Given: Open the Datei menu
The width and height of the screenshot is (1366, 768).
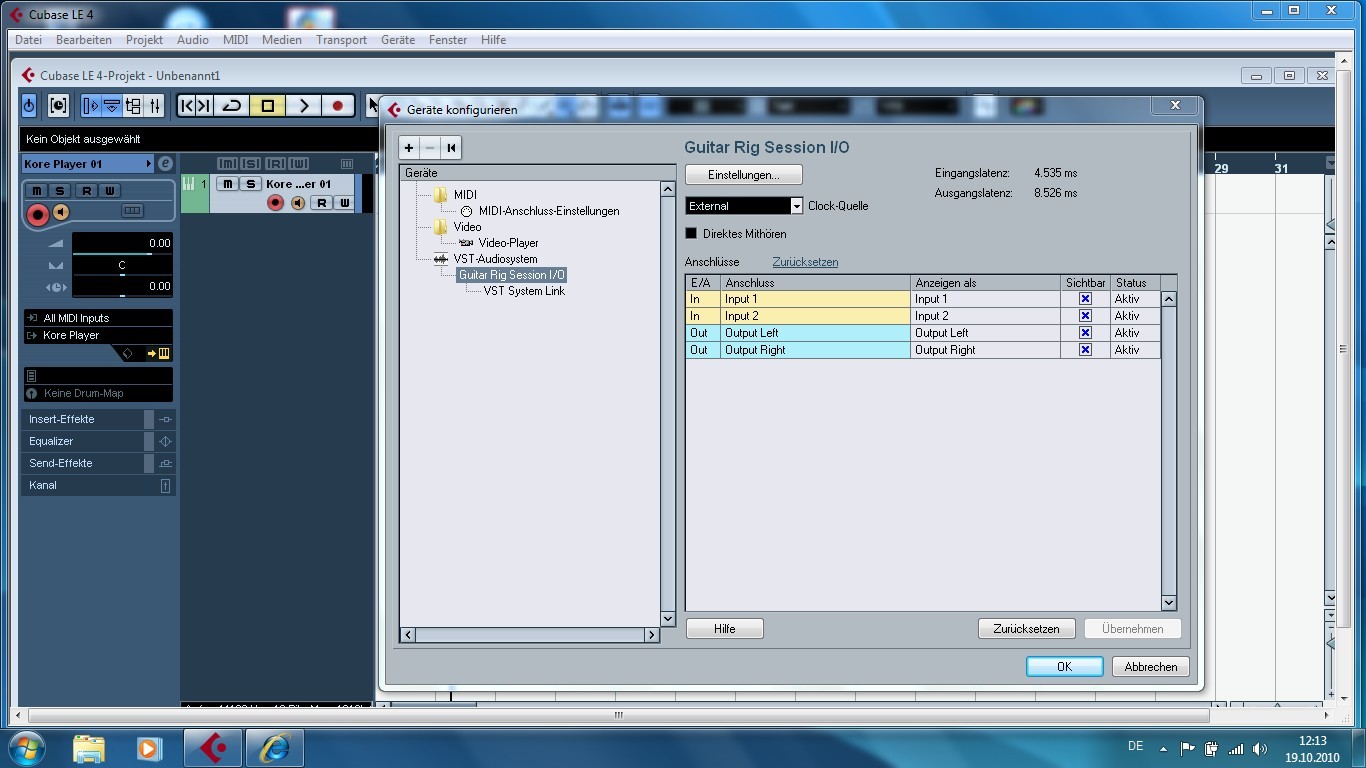Looking at the screenshot, I should [28, 40].
